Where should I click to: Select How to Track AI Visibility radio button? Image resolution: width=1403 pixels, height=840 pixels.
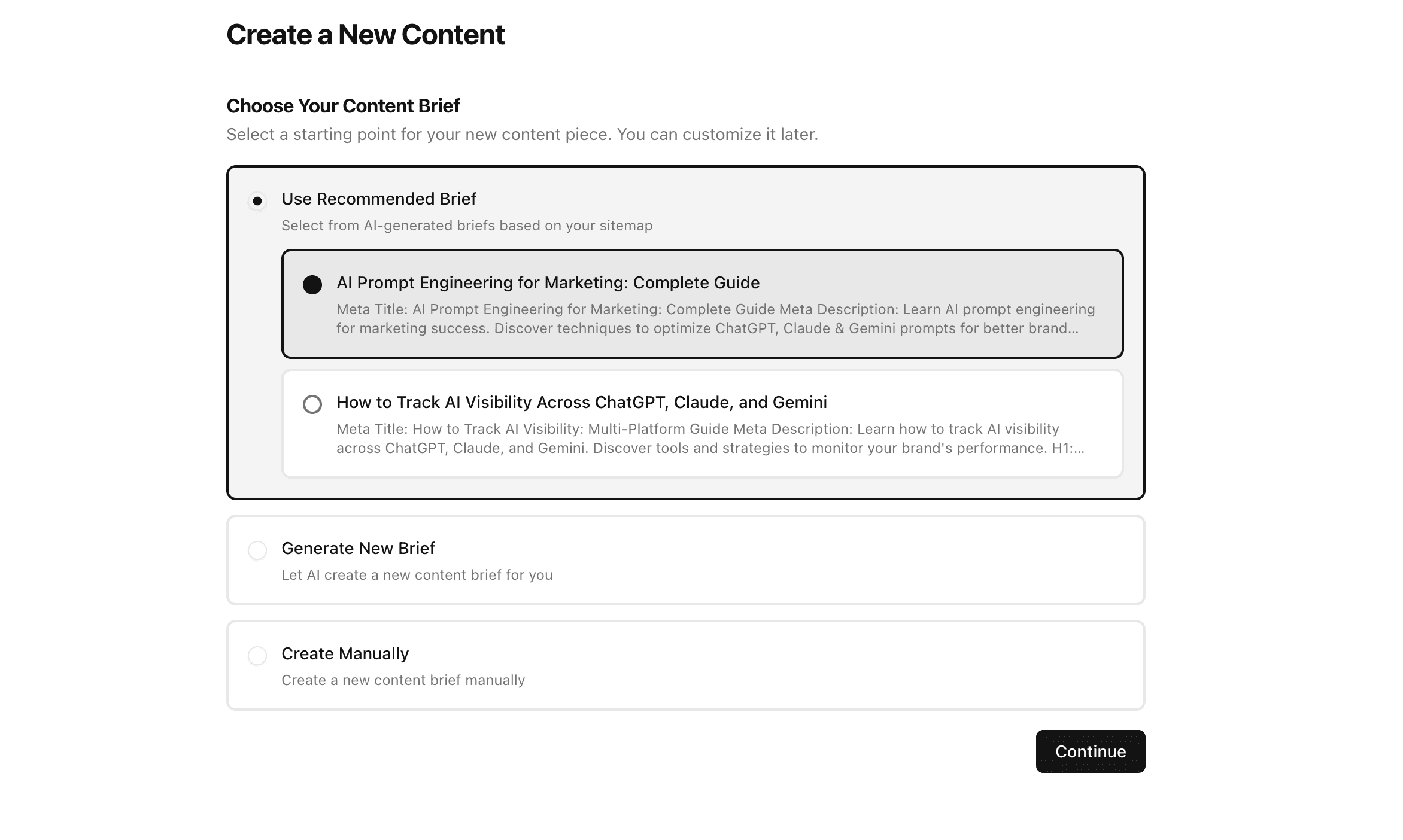tap(312, 404)
